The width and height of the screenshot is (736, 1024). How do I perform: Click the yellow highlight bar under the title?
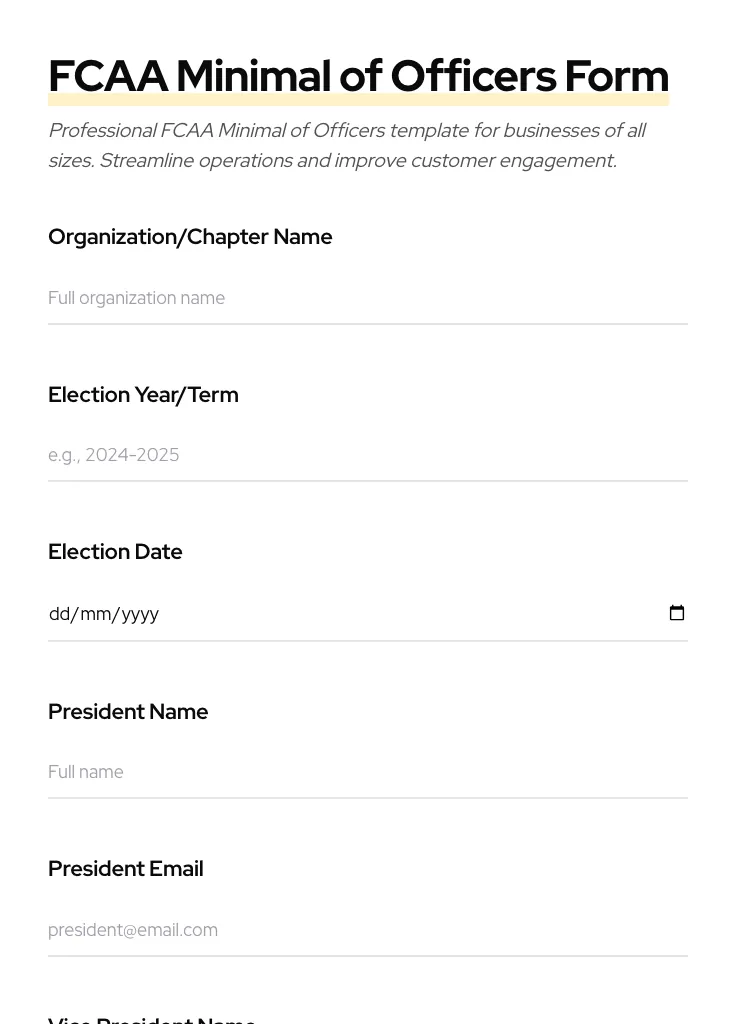click(358, 101)
